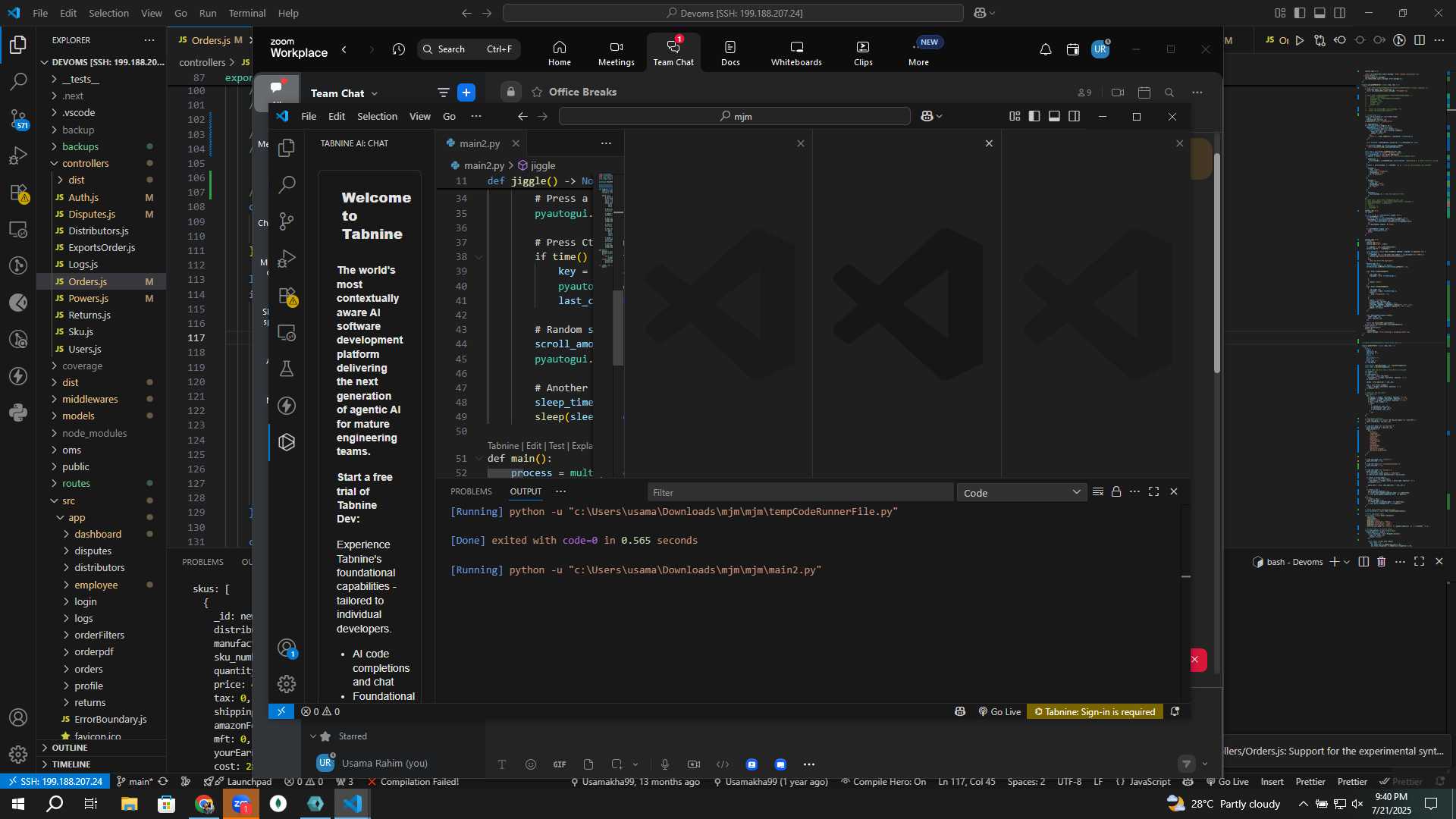The width and height of the screenshot is (1456, 819).
Task: Open Source Control in mjm window activity bar
Action: pos(287,221)
